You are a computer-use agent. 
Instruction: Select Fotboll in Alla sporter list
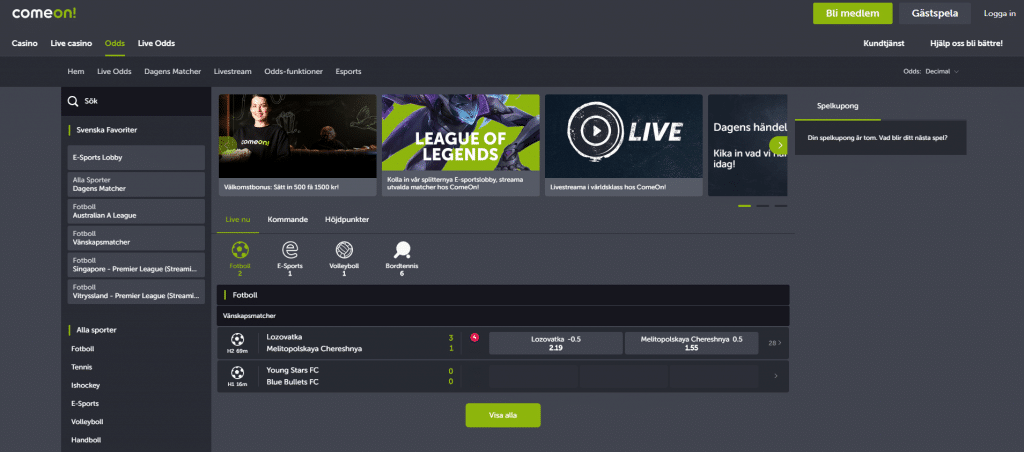coord(83,349)
